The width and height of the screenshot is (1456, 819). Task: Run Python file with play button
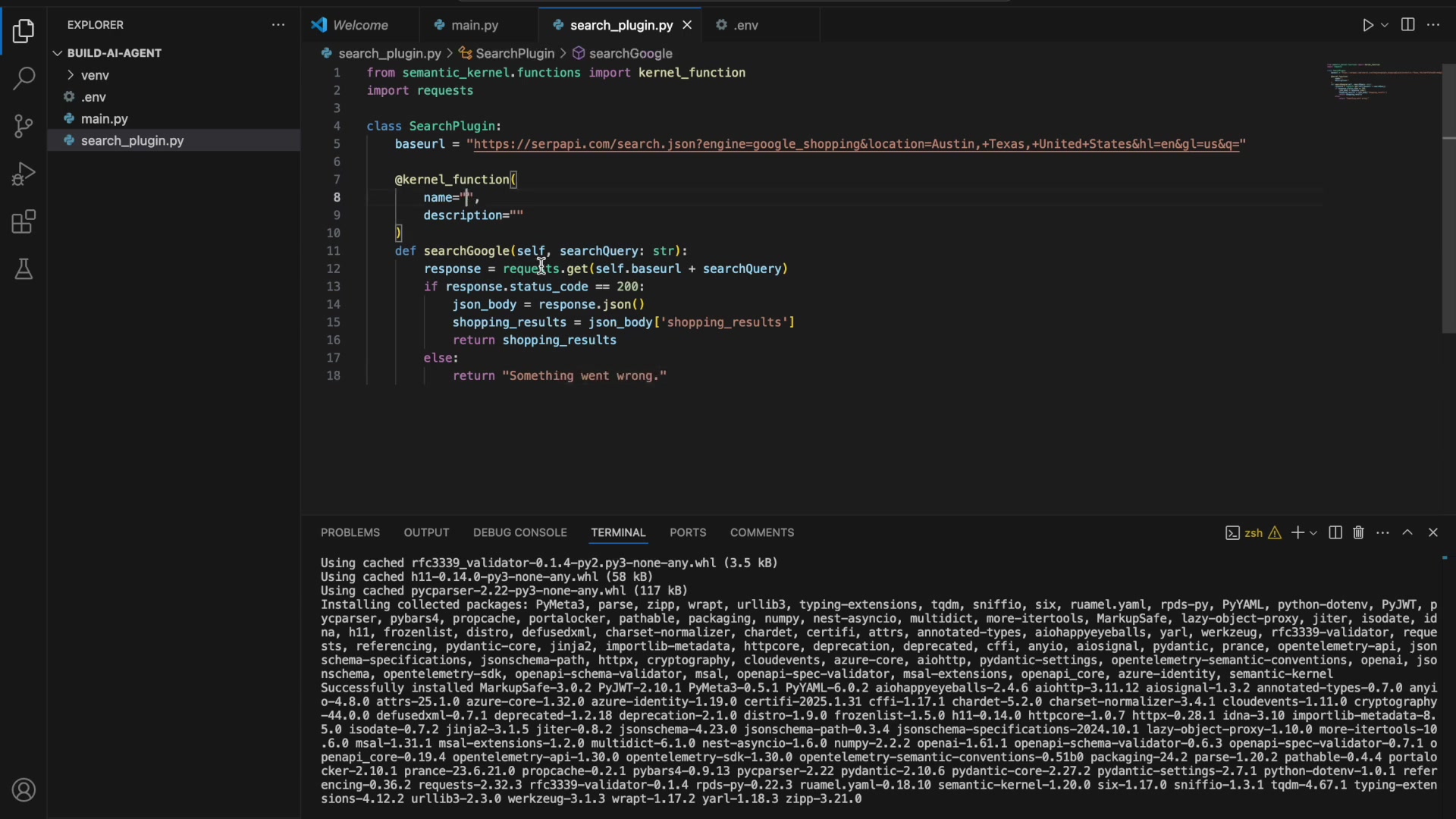click(x=1367, y=25)
